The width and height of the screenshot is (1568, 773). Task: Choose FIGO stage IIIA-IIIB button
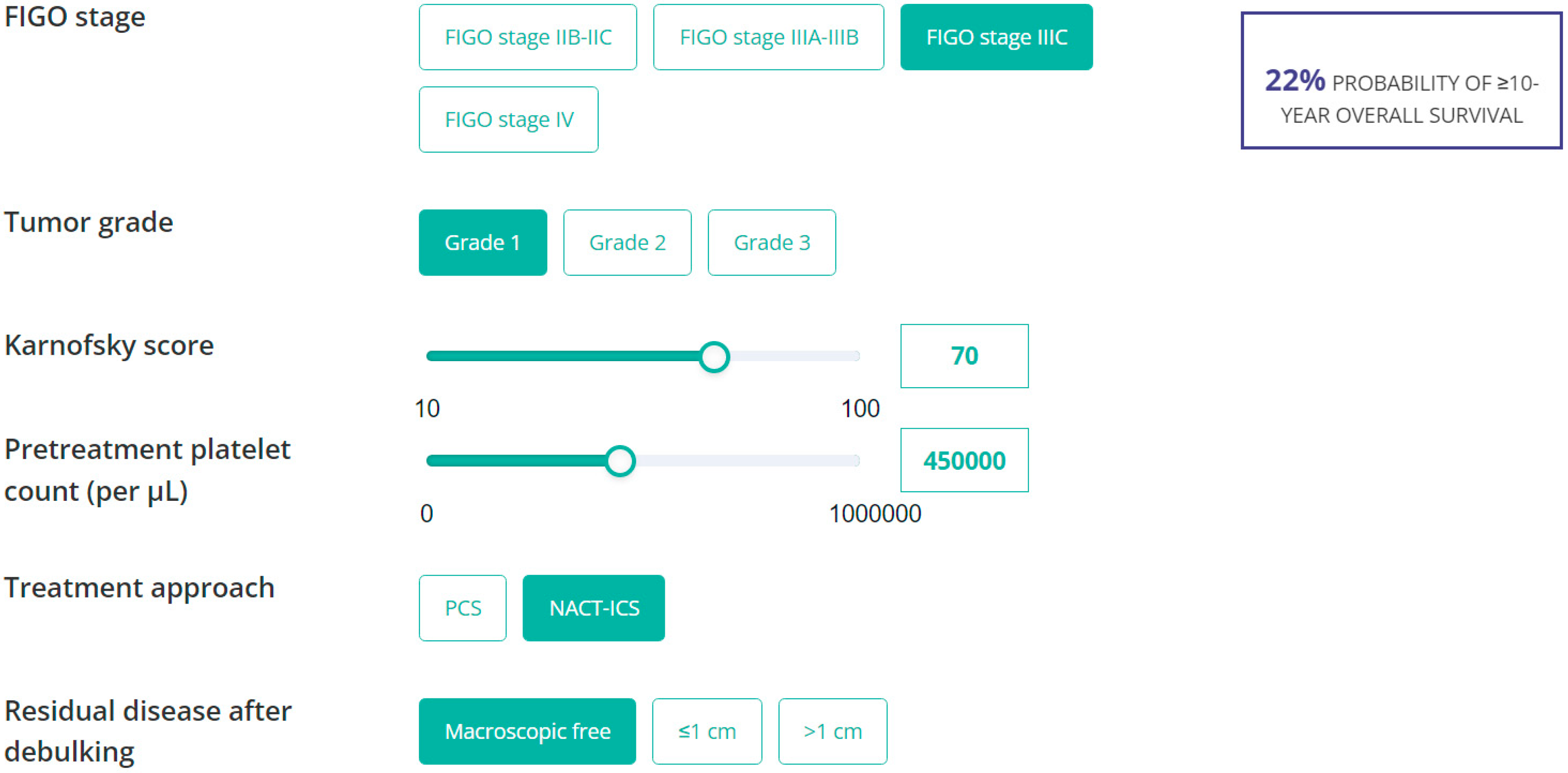(768, 37)
